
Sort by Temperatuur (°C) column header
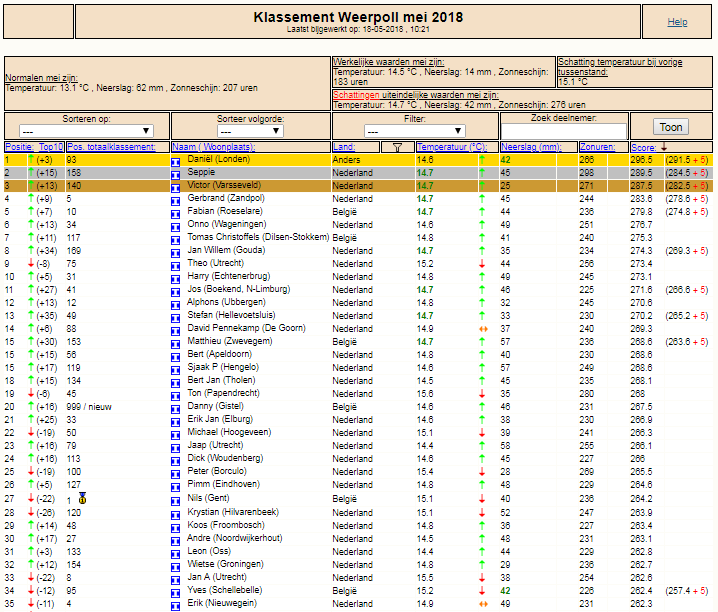tap(451, 147)
